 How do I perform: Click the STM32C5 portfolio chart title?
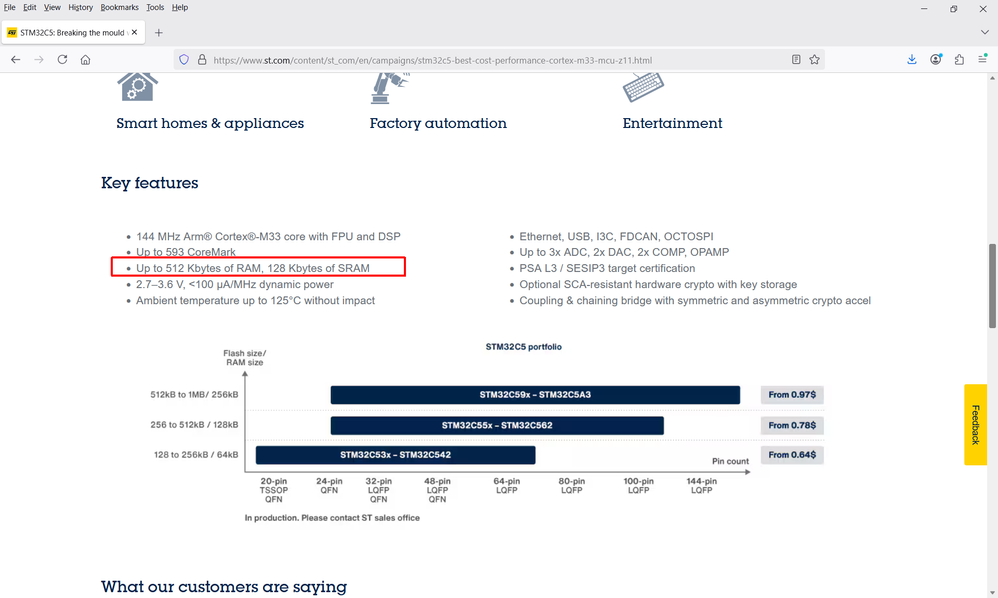tap(523, 347)
